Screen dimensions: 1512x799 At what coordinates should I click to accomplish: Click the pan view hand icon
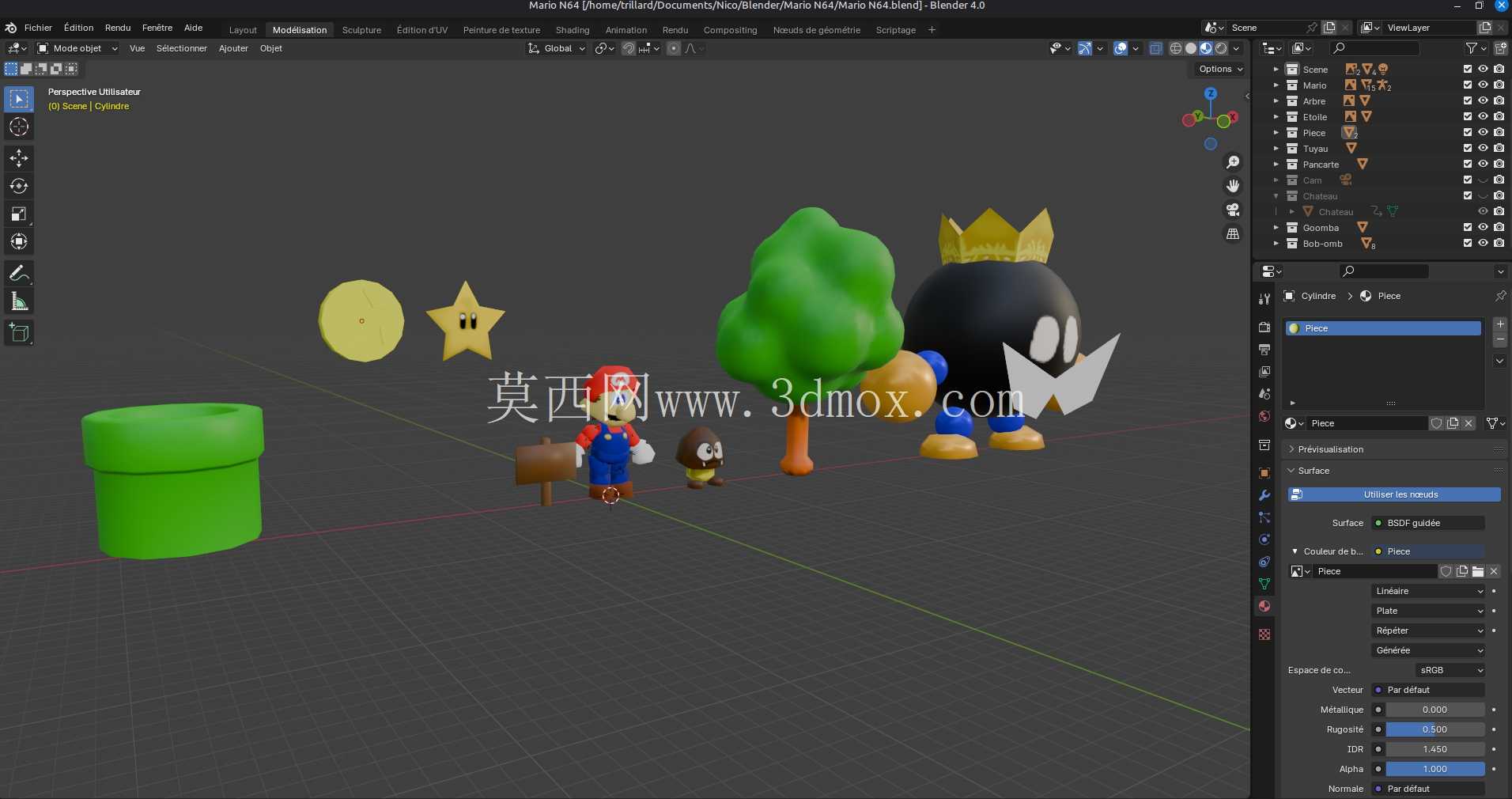click(x=1233, y=186)
